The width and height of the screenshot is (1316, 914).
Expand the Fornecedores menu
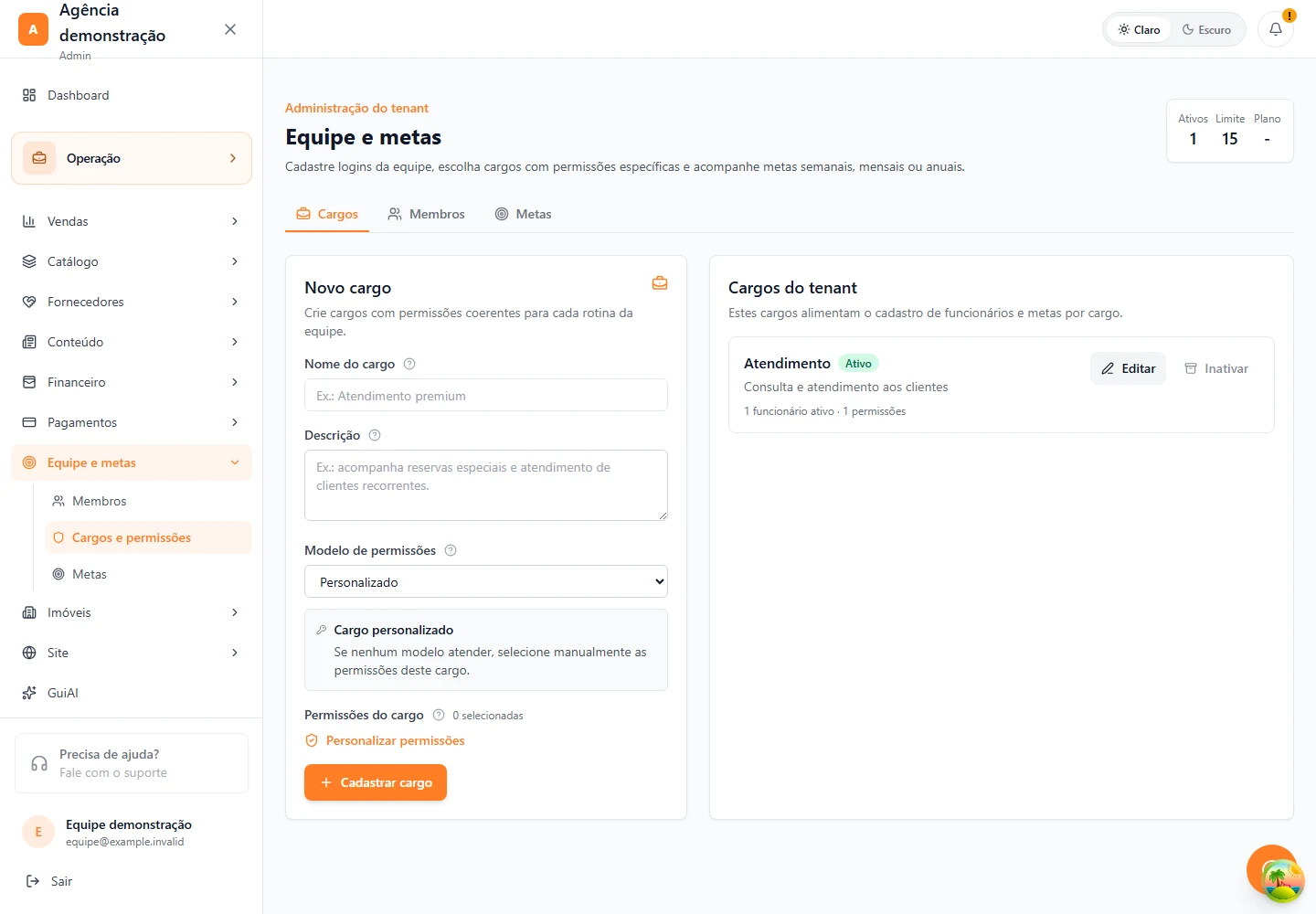tap(132, 302)
